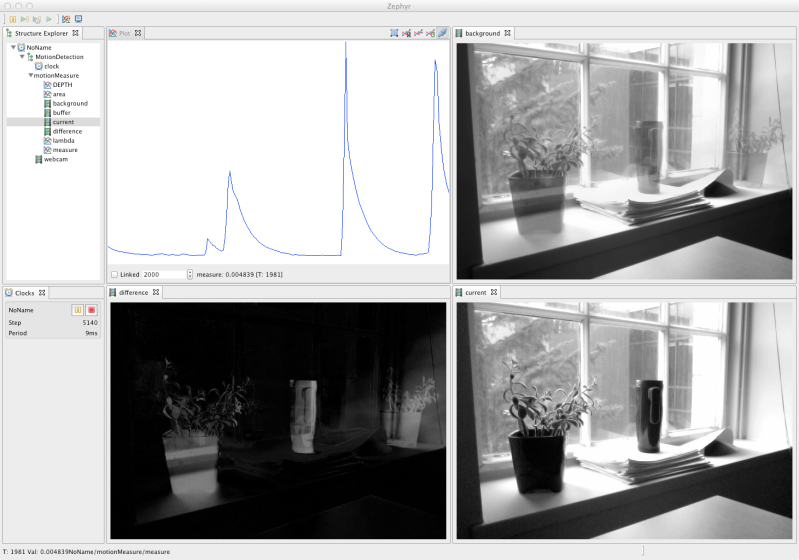Click the plot icon beside DEPTH

(x=47, y=85)
